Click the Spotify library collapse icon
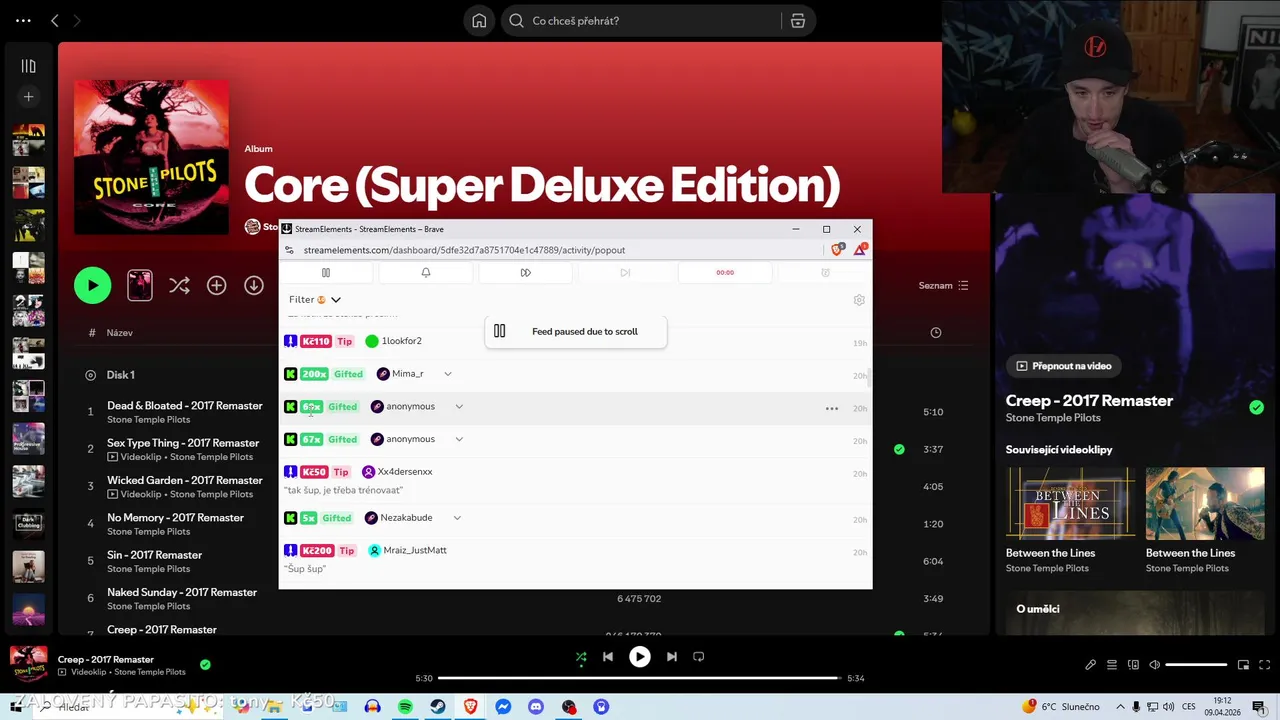This screenshot has height=720, width=1280. click(x=28, y=66)
